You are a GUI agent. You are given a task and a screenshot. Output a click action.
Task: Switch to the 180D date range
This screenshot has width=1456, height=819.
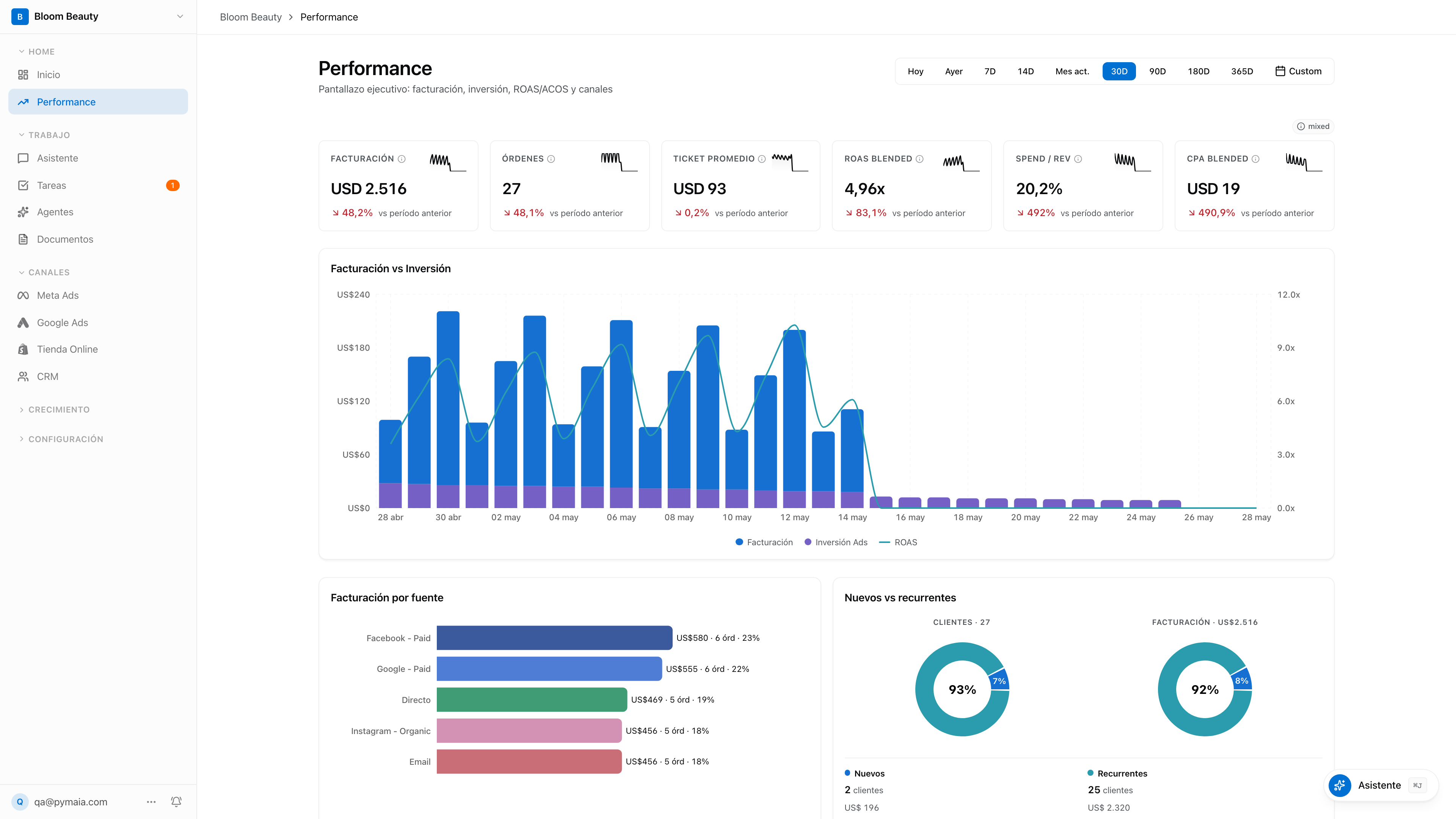click(1199, 71)
